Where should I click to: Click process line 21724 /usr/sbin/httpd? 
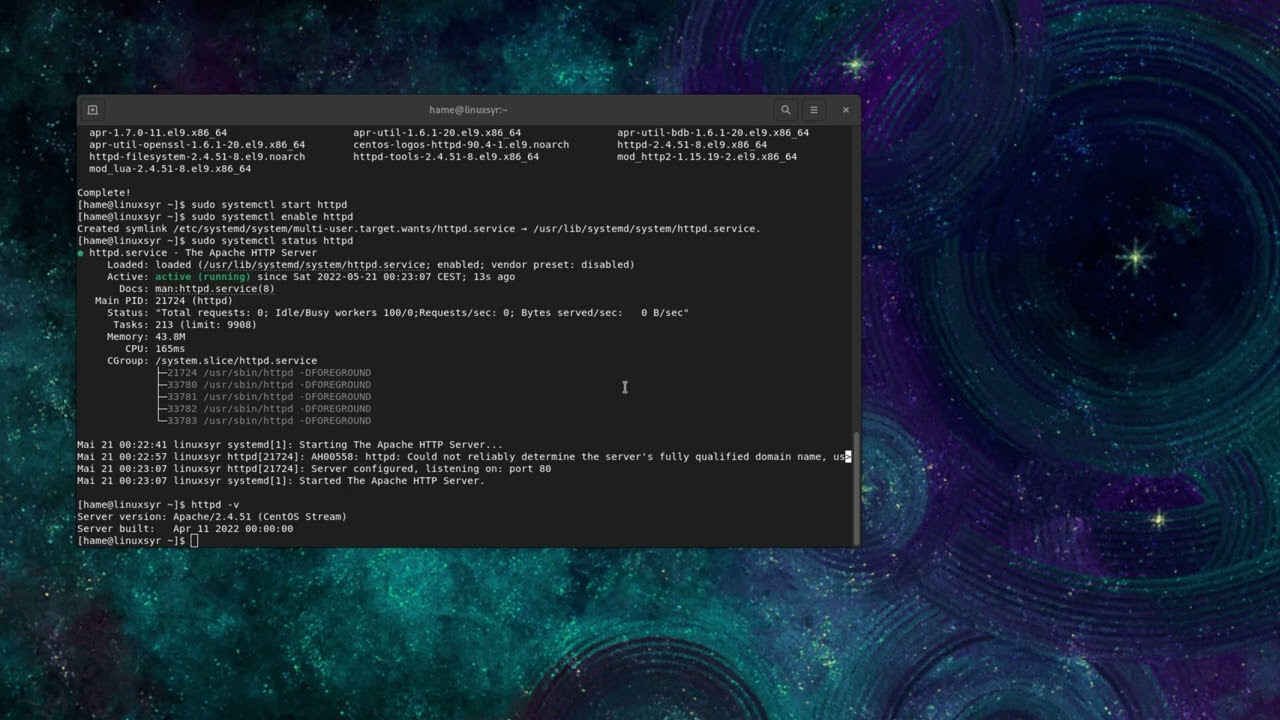[264, 373]
